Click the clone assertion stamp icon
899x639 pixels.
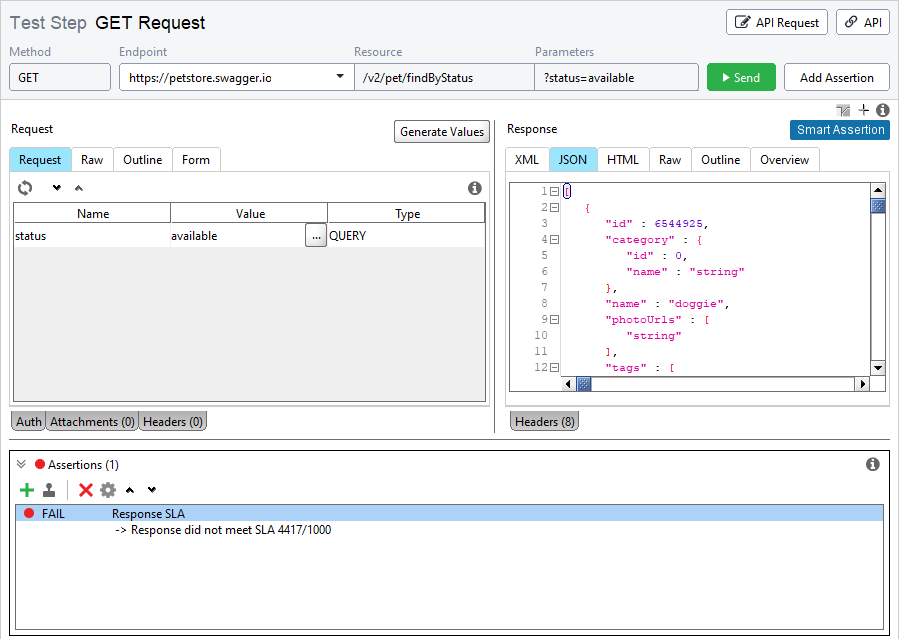[x=49, y=490]
